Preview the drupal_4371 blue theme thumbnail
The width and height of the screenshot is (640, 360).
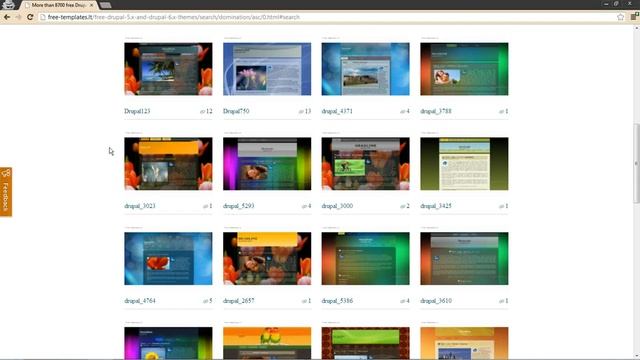pos(365,69)
